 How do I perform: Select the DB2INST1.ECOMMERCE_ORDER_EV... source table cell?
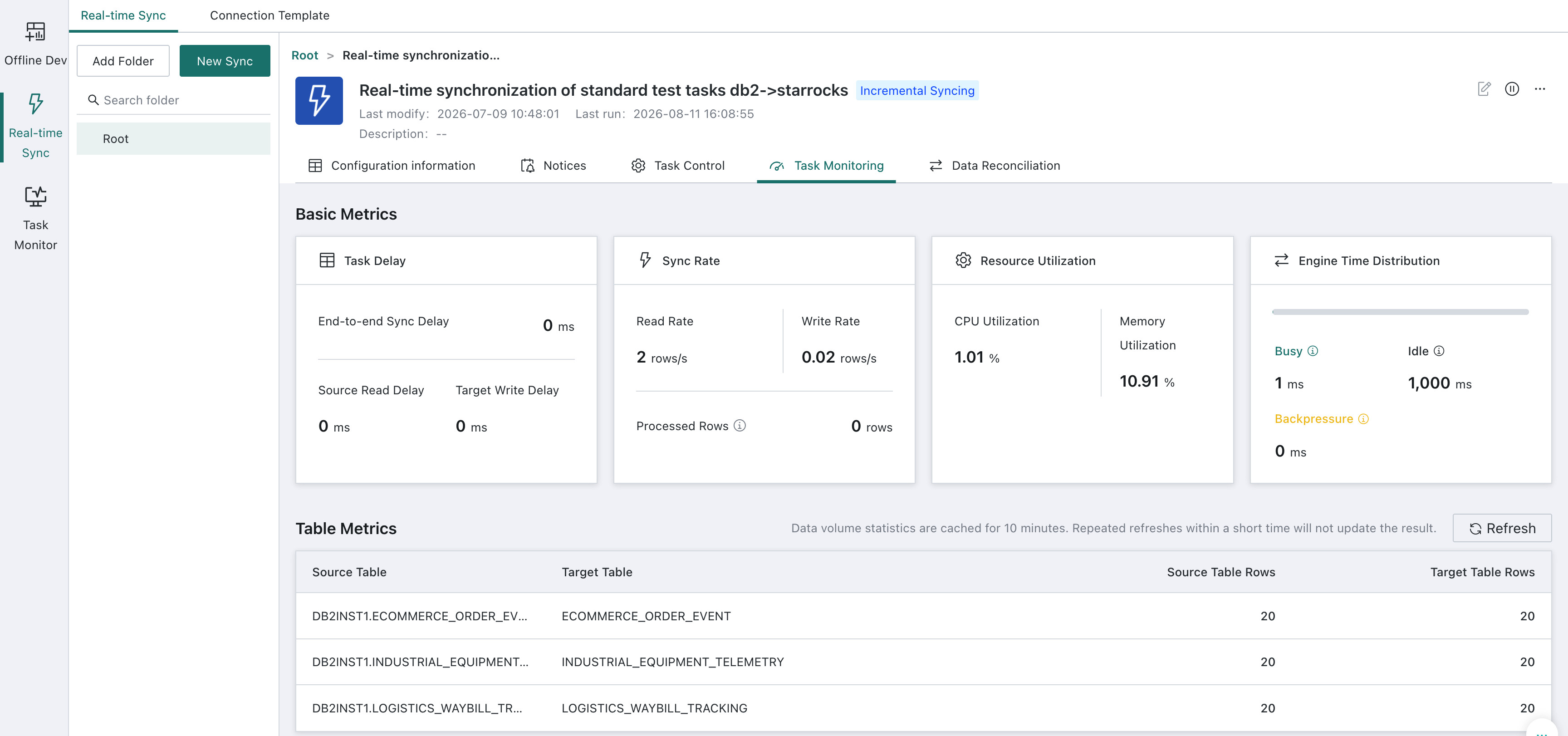click(420, 616)
